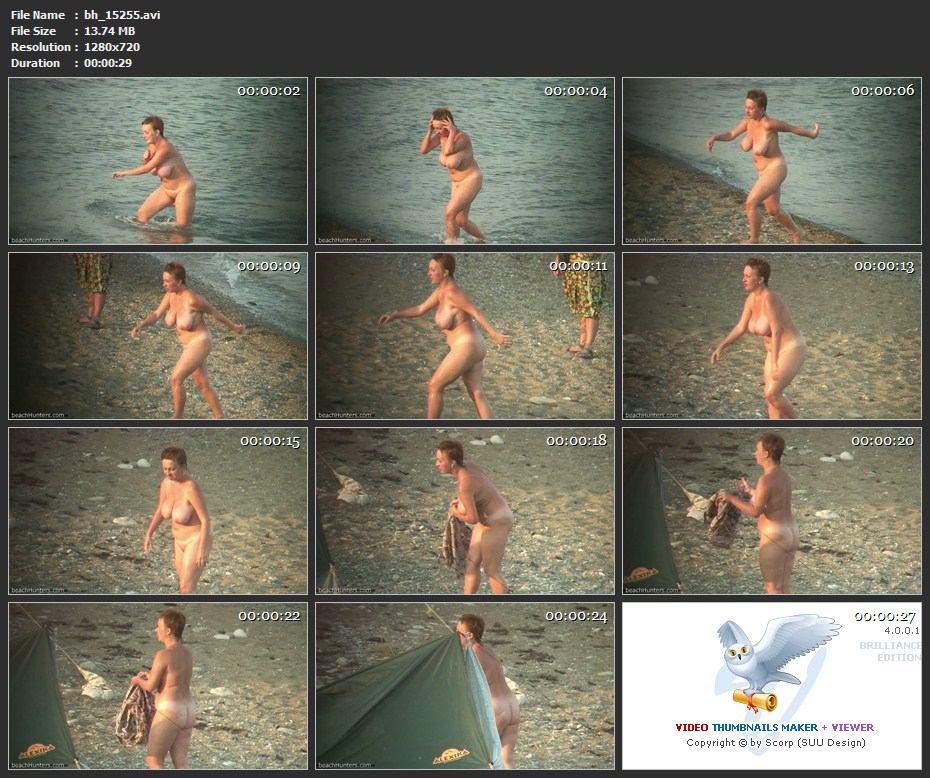Select the file size value 13.74 MB
Image resolution: width=930 pixels, height=778 pixels.
click(110, 31)
